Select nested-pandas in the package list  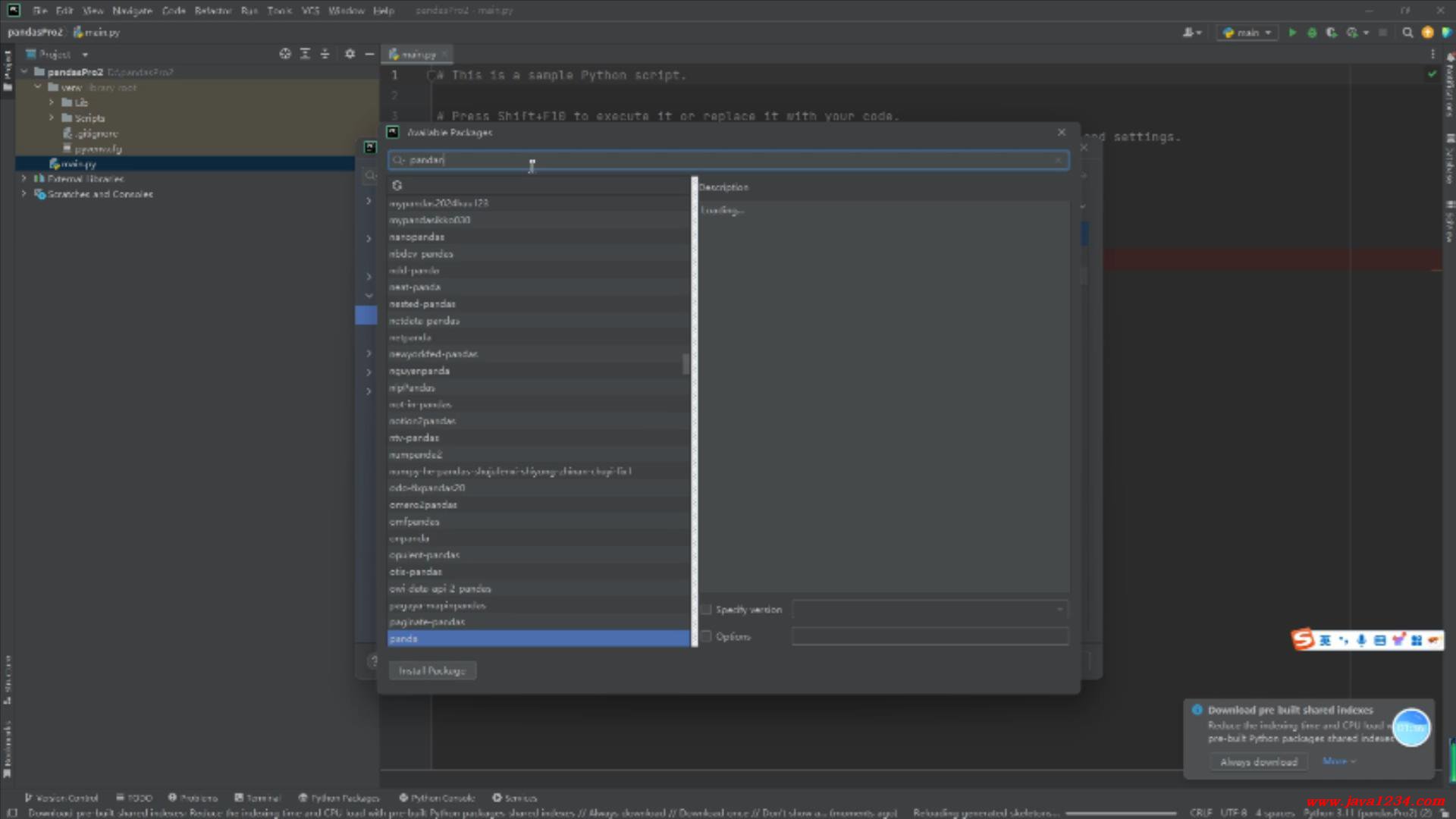coord(422,304)
